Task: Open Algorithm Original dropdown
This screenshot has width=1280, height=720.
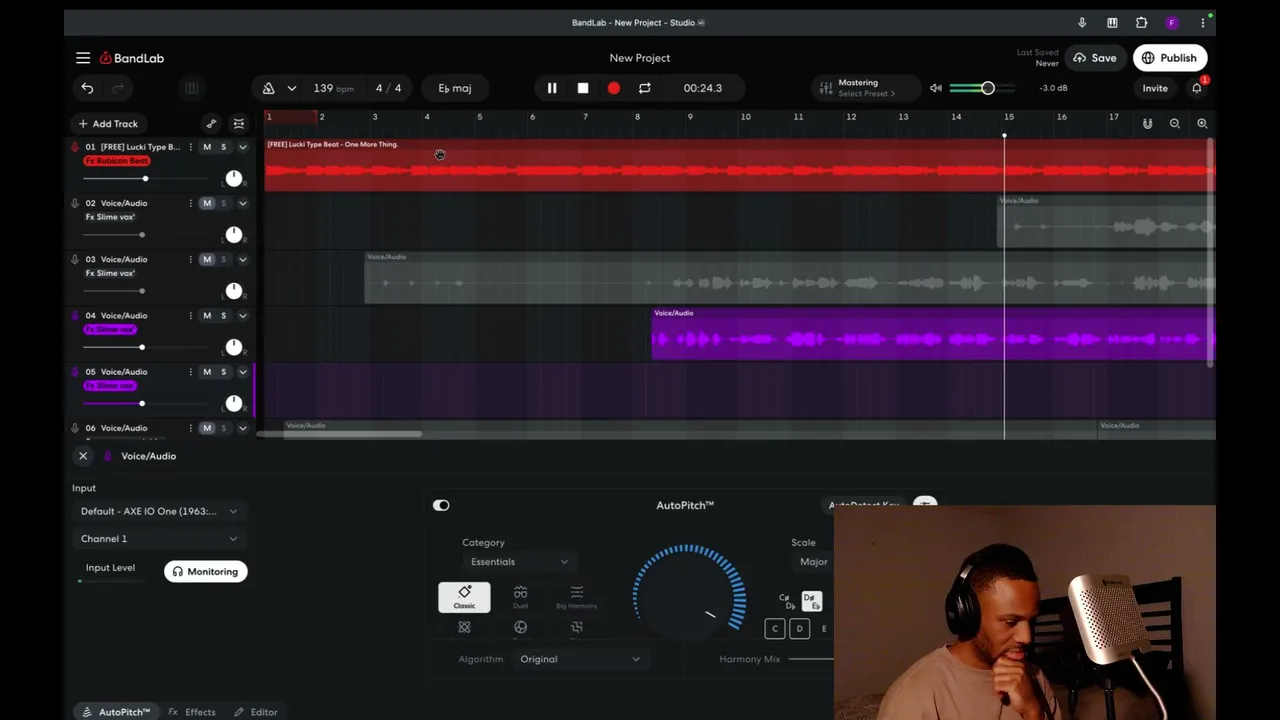Action: click(580, 659)
